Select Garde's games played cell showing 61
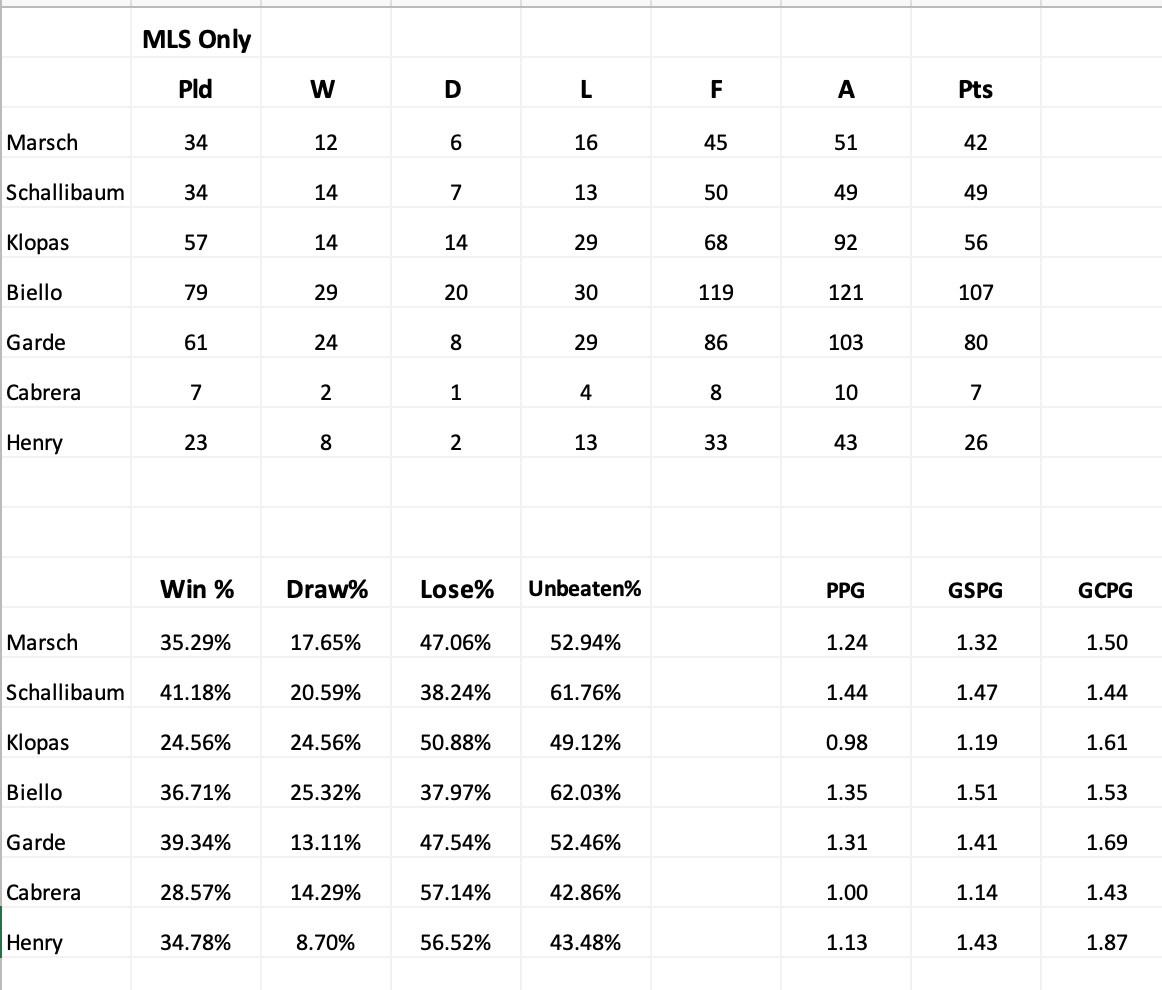 [x=196, y=342]
